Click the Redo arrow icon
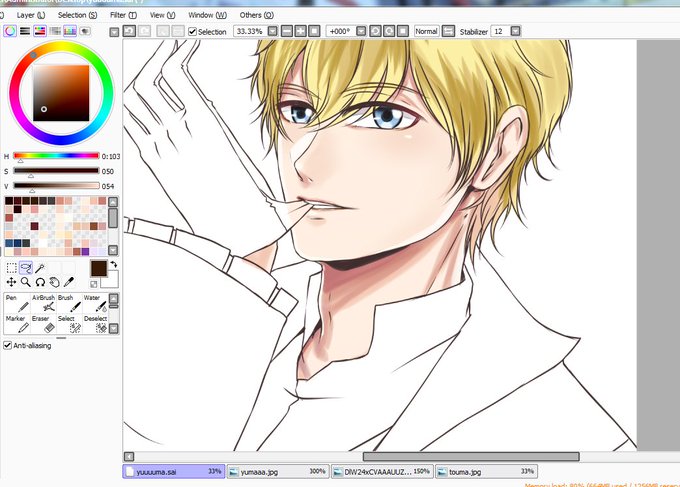 click(144, 31)
